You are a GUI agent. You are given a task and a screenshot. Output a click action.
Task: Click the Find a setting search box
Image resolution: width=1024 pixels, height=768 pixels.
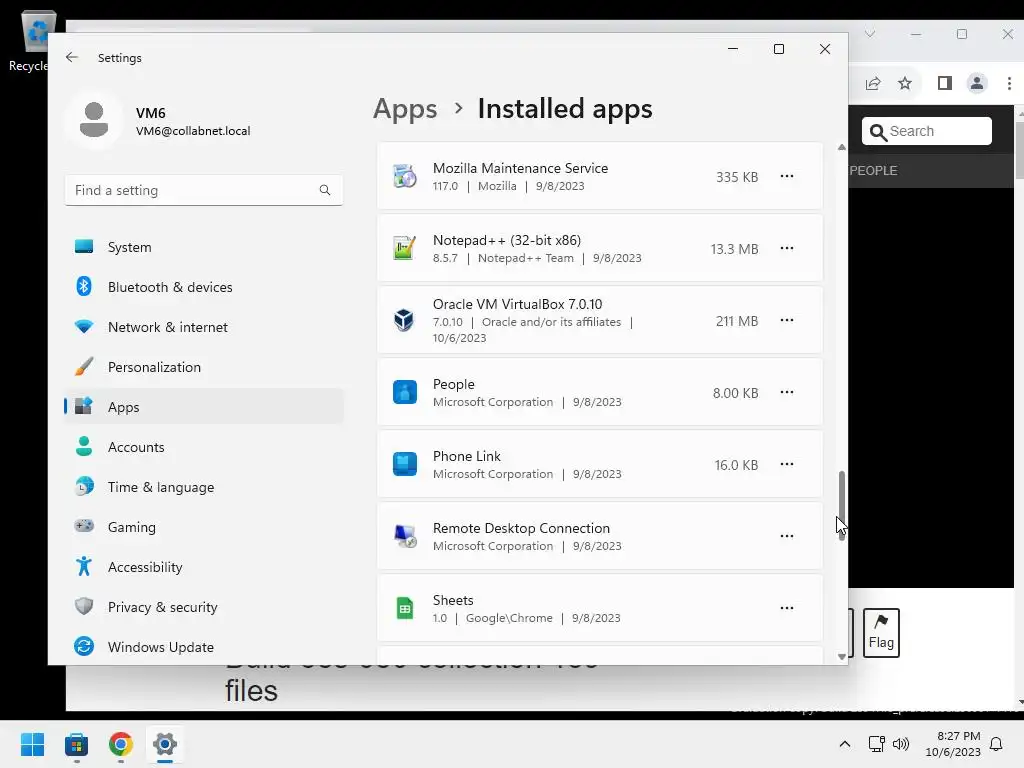coord(204,190)
